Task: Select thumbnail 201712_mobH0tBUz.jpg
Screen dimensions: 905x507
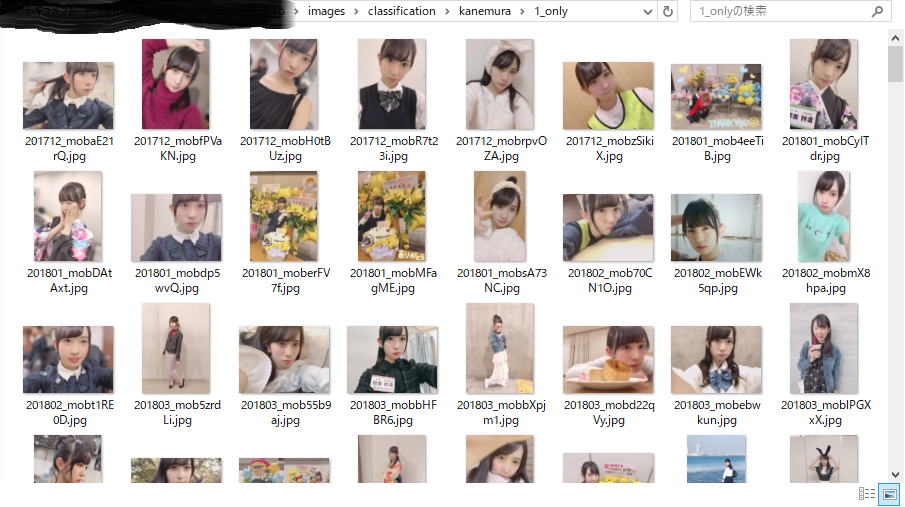Action: click(x=284, y=84)
